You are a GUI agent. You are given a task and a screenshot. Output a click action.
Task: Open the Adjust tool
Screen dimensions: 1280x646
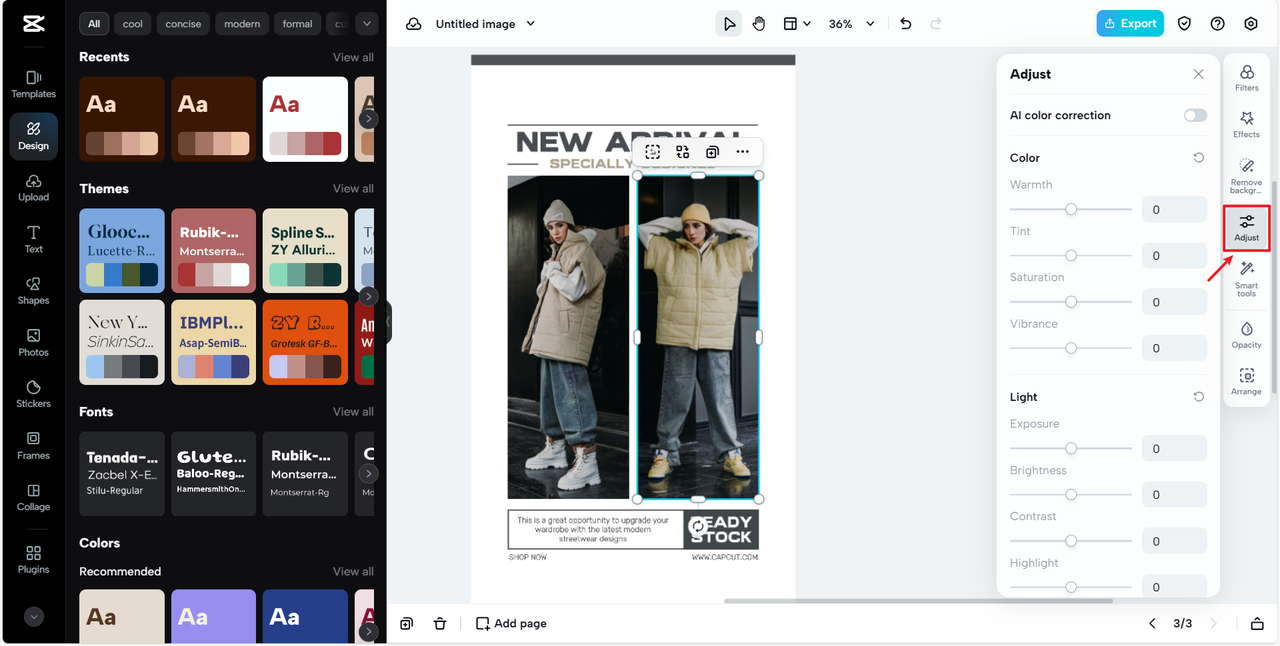(1246, 228)
